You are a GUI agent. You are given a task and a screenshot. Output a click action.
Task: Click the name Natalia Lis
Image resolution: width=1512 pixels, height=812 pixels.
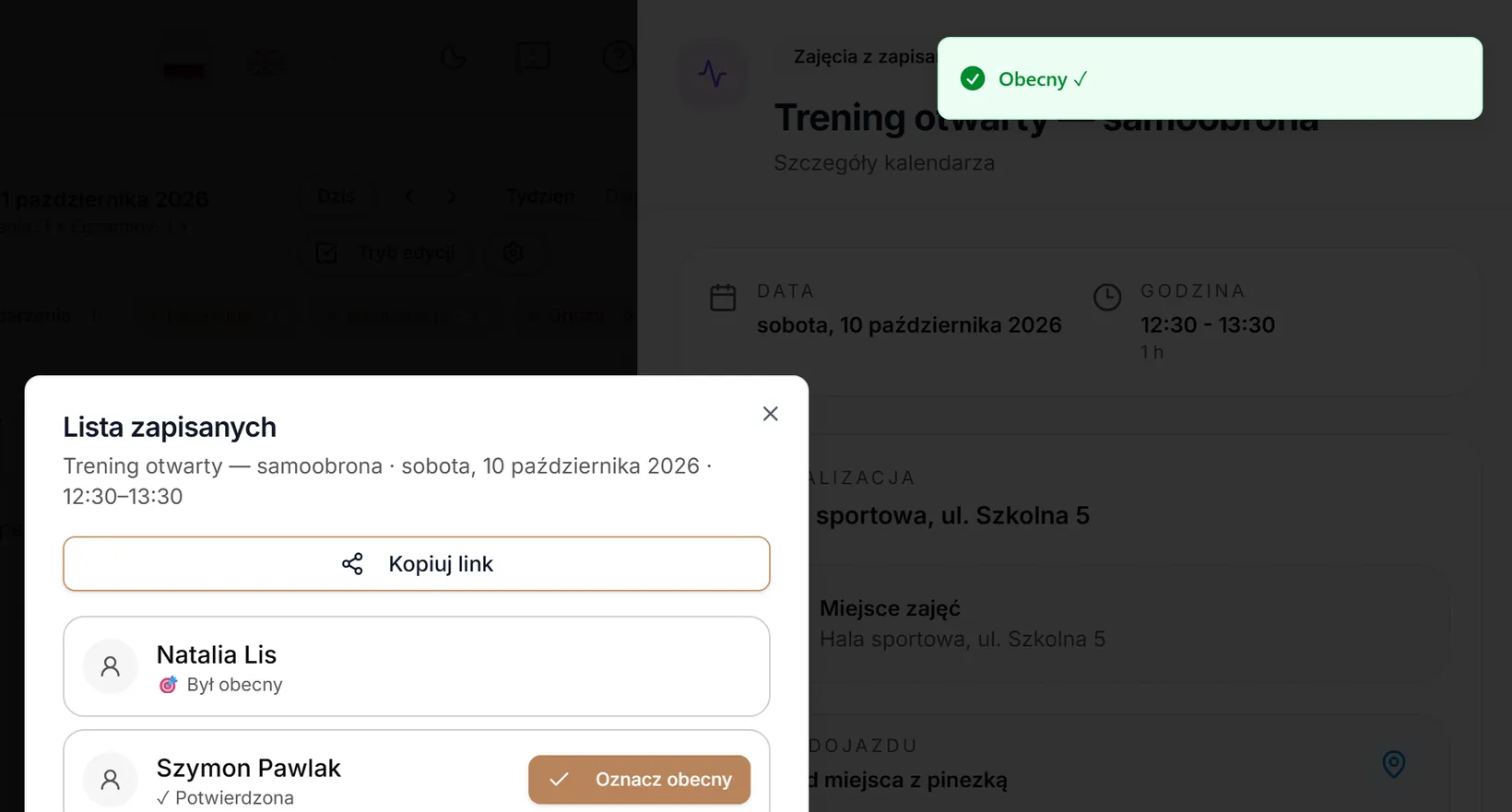pyautogui.click(x=217, y=654)
